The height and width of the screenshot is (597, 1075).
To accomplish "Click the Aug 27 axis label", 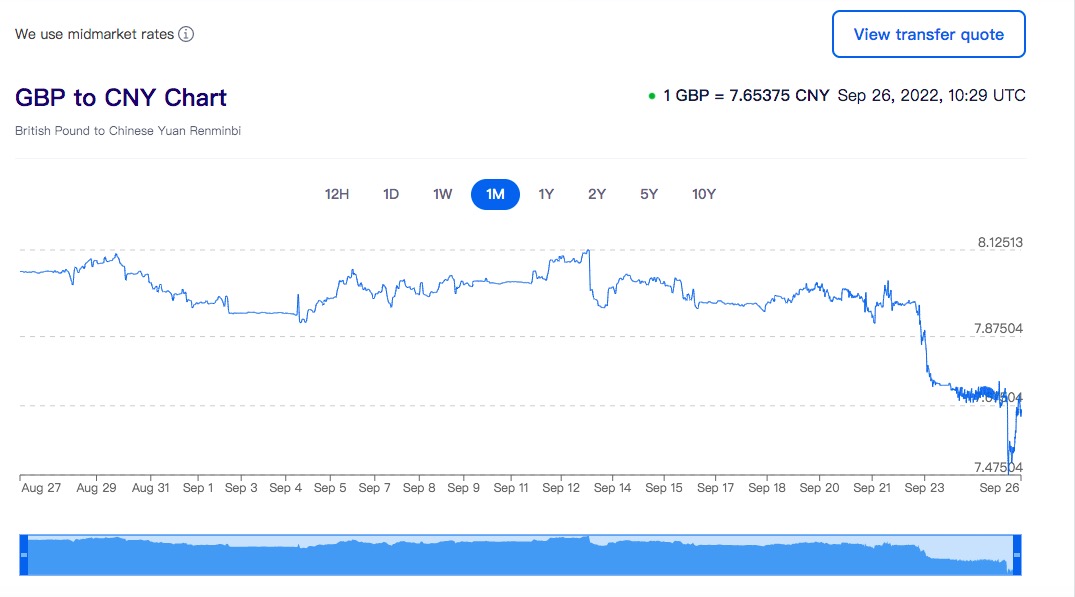I will [x=41, y=487].
